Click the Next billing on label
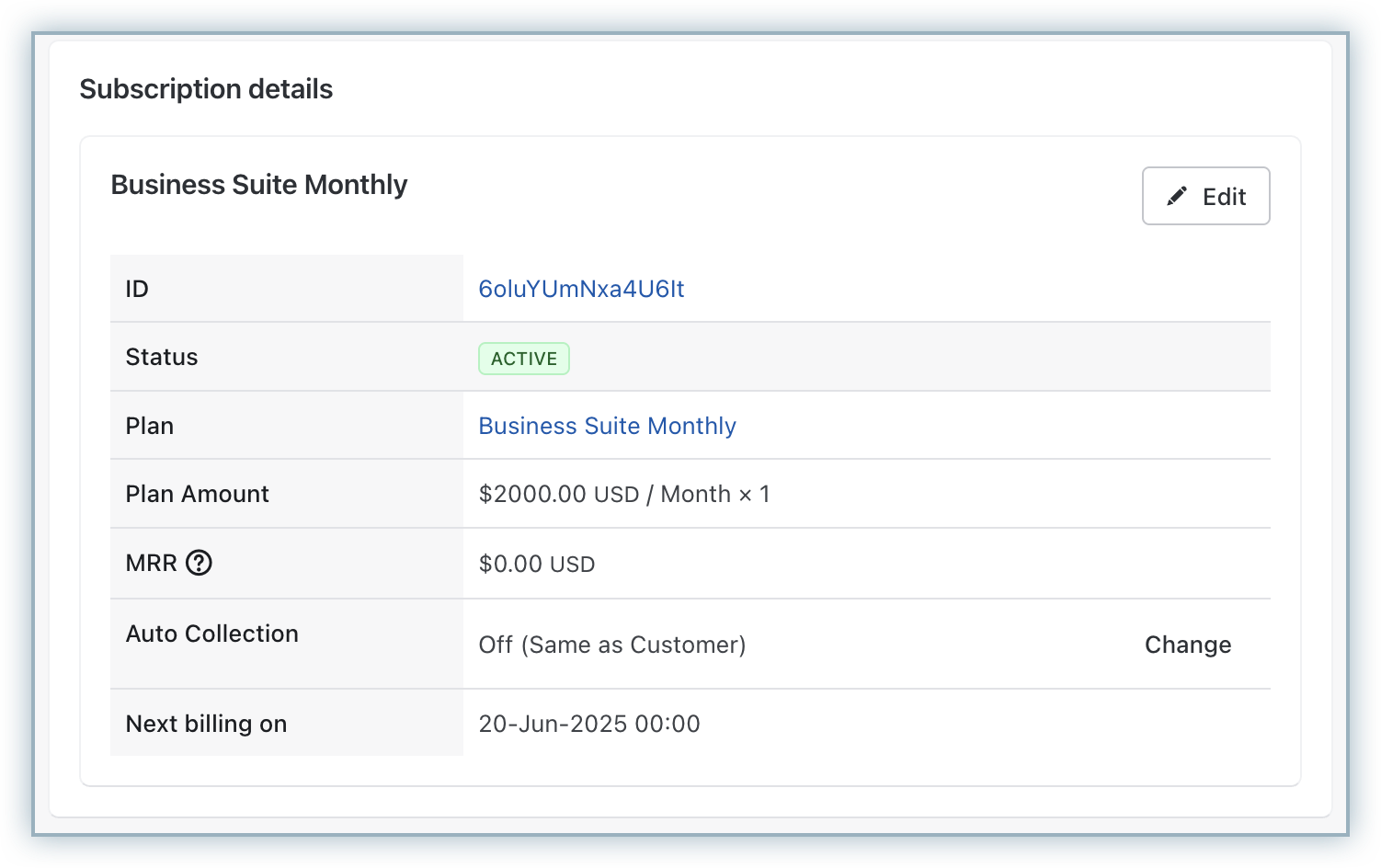The image size is (1381, 868). tap(206, 724)
